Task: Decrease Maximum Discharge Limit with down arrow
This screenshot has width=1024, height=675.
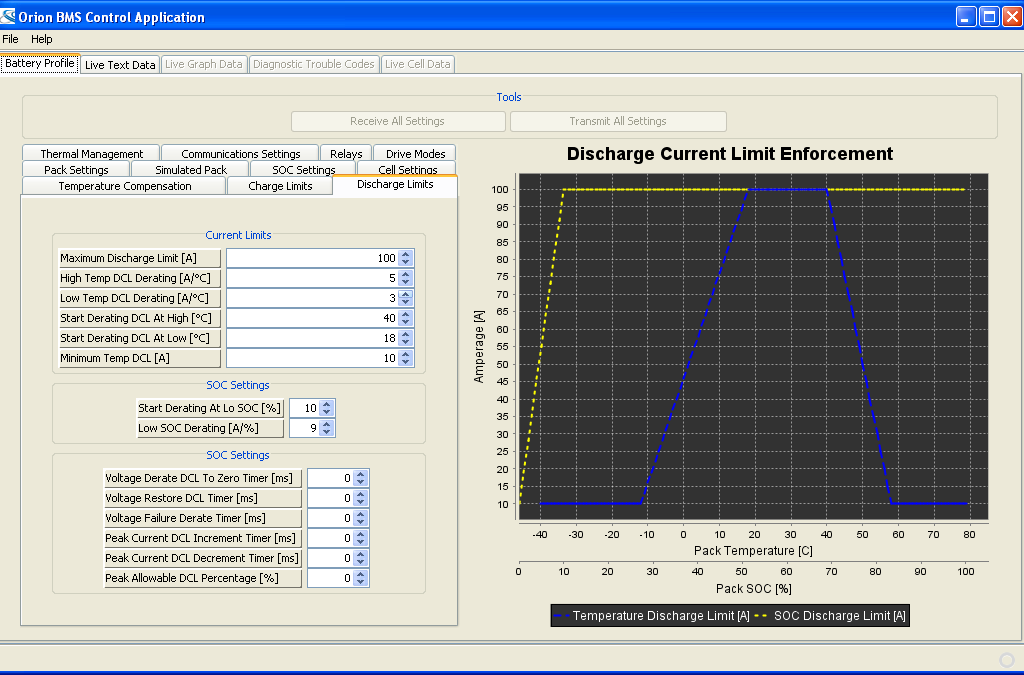Action: point(406,262)
